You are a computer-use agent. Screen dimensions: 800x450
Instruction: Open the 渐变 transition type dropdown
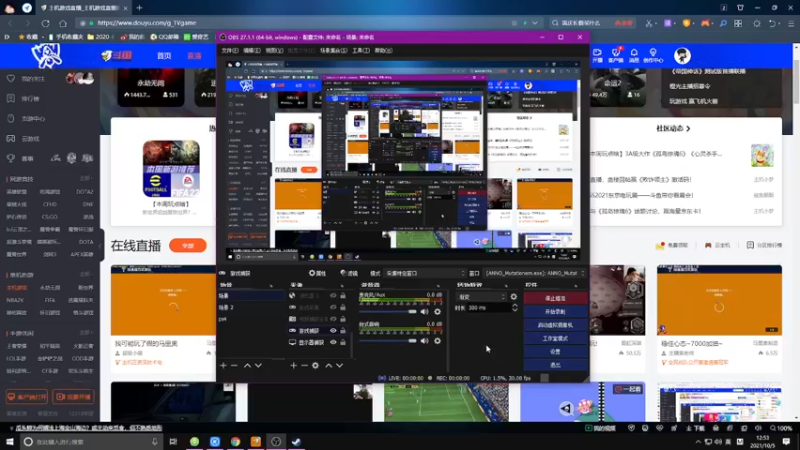point(481,297)
